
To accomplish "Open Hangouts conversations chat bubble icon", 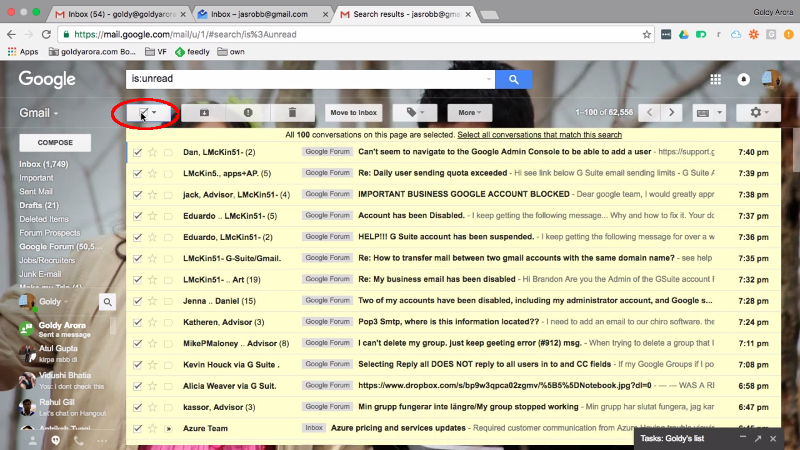I will pyautogui.click(x=56, y=440).
